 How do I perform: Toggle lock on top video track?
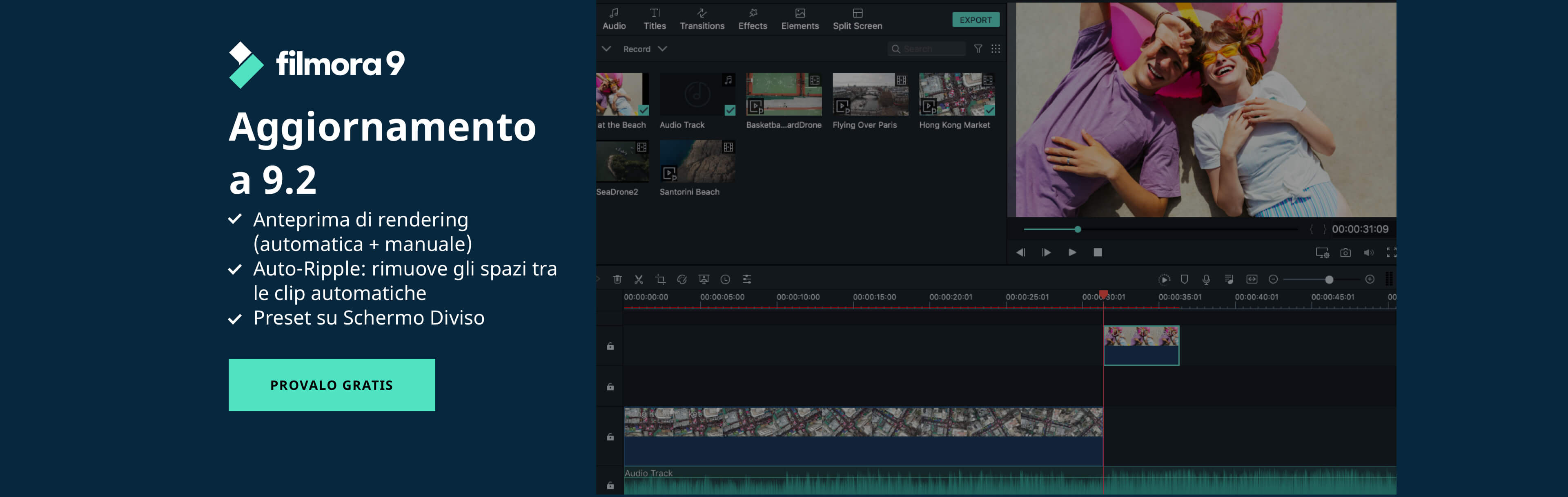click(x=610, y=346)
